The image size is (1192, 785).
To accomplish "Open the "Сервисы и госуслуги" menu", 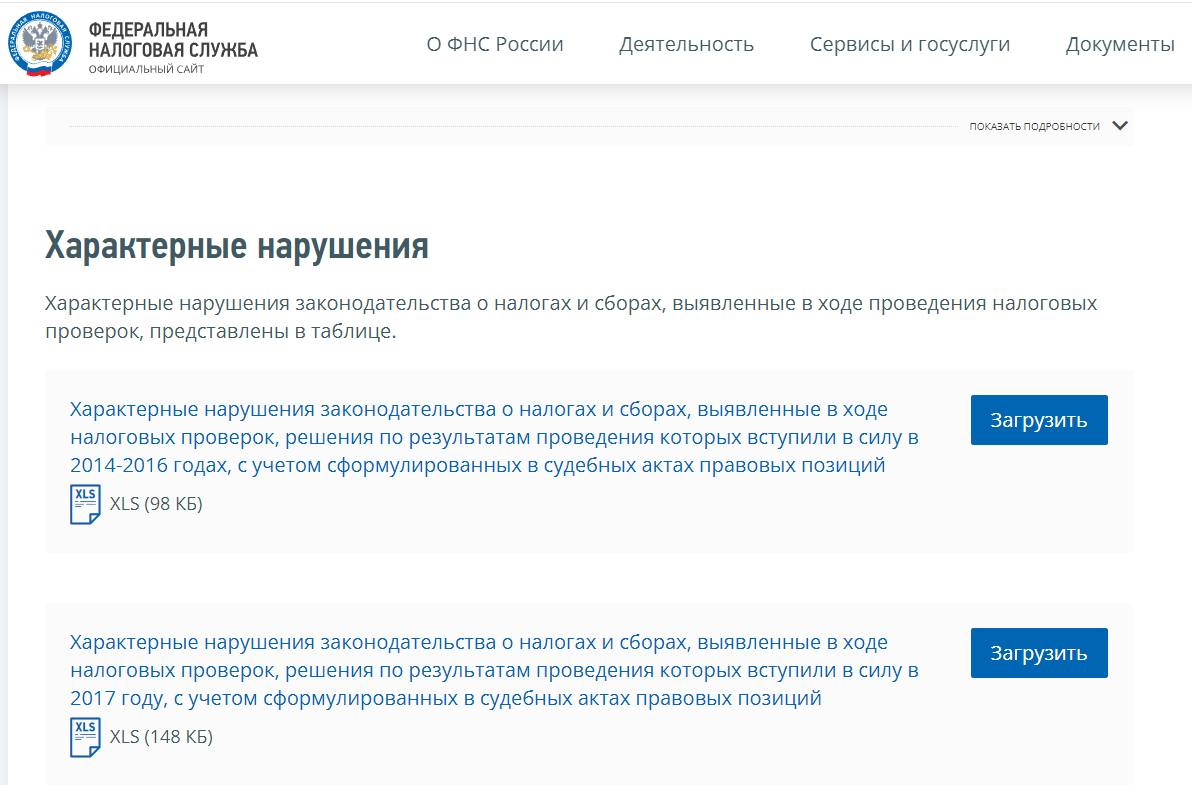I will pyautogui.click(x=910, y=44).
